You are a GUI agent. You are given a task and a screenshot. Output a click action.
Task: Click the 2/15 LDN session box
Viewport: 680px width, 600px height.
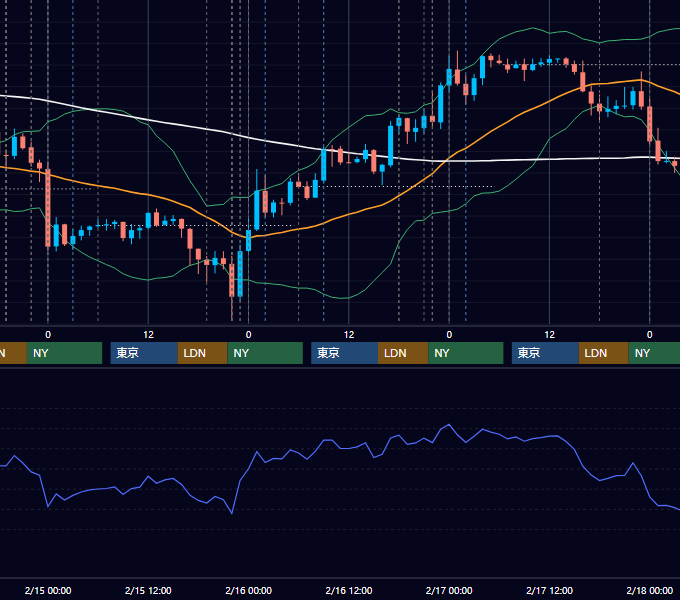203,353
